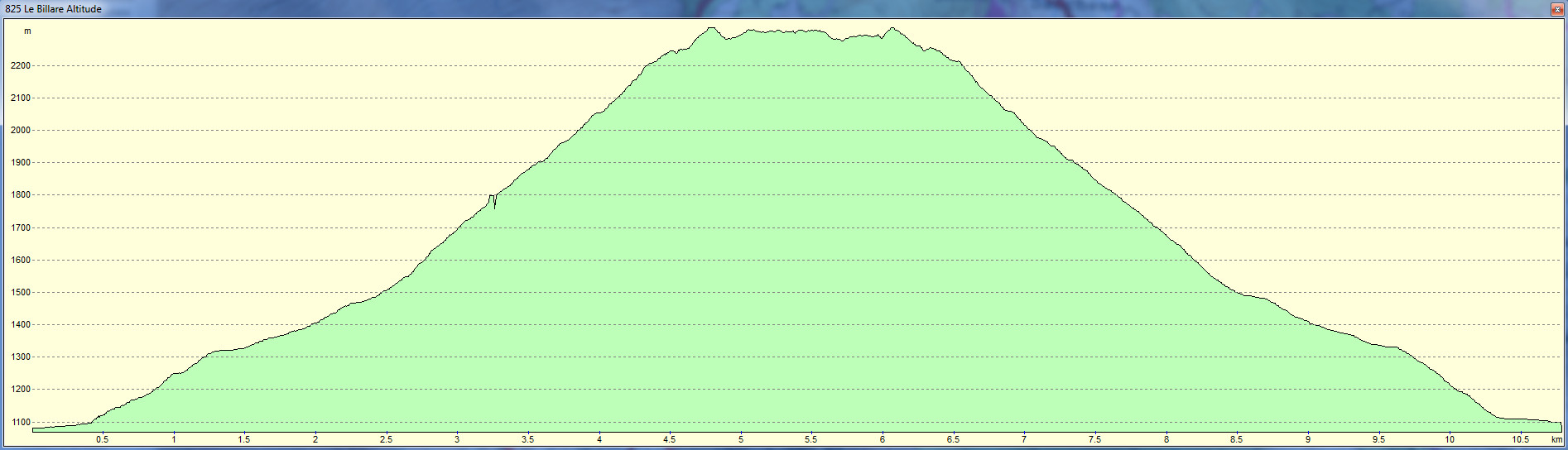Select the 1800 altitude axis label
1568x450 pixels.
coord(21,195)
